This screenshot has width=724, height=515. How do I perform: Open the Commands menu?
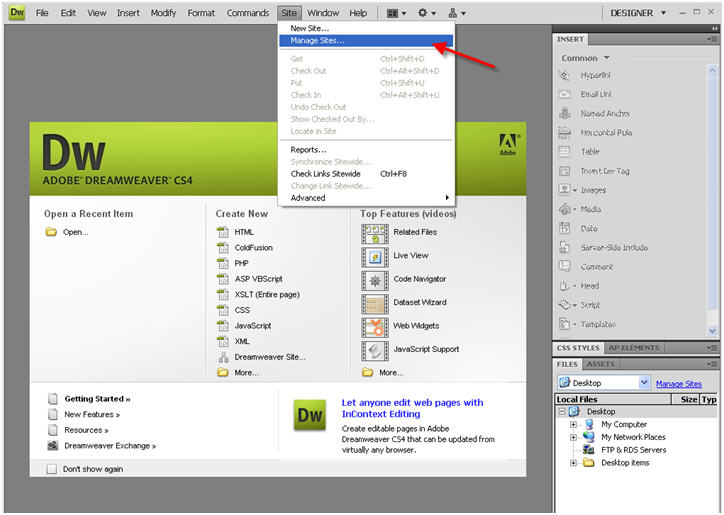[x=247, y=13]
